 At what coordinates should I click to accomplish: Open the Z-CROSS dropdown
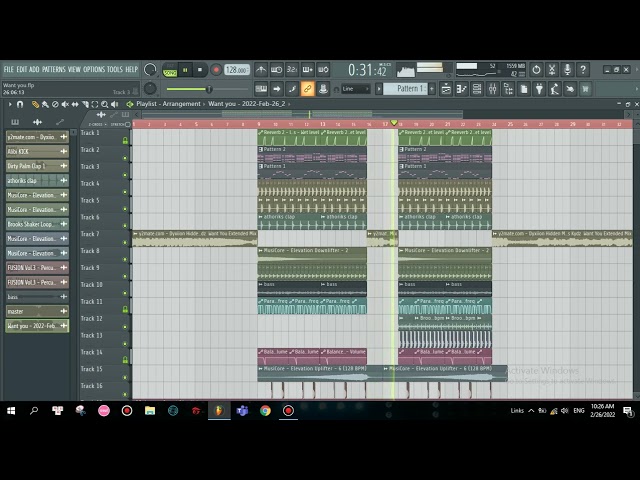tap(98, 124)
